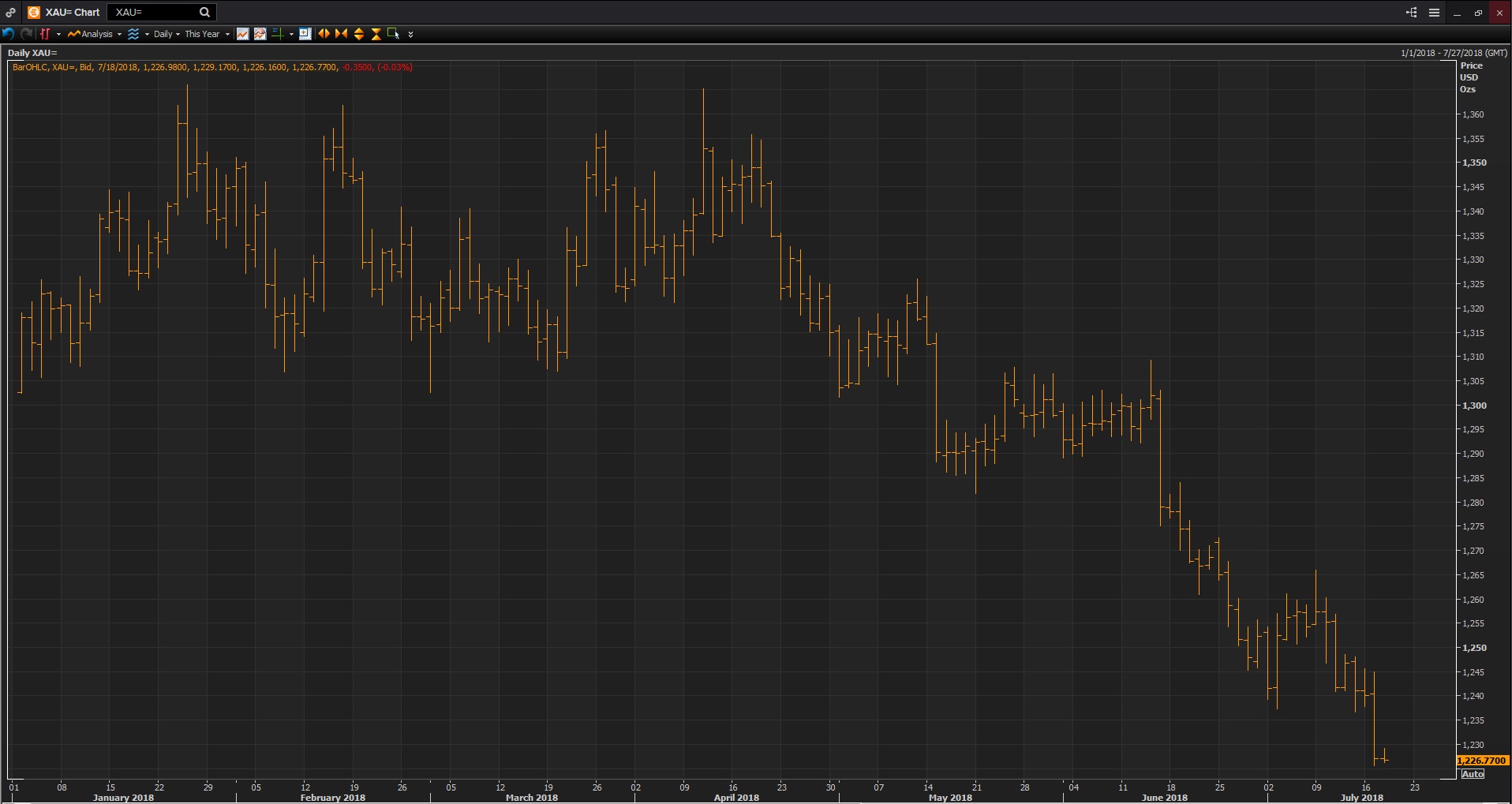This screenshot has width=1512, height=804.
Task: Expand the toolbar overflow chevron
Action: tap(410, 35)
